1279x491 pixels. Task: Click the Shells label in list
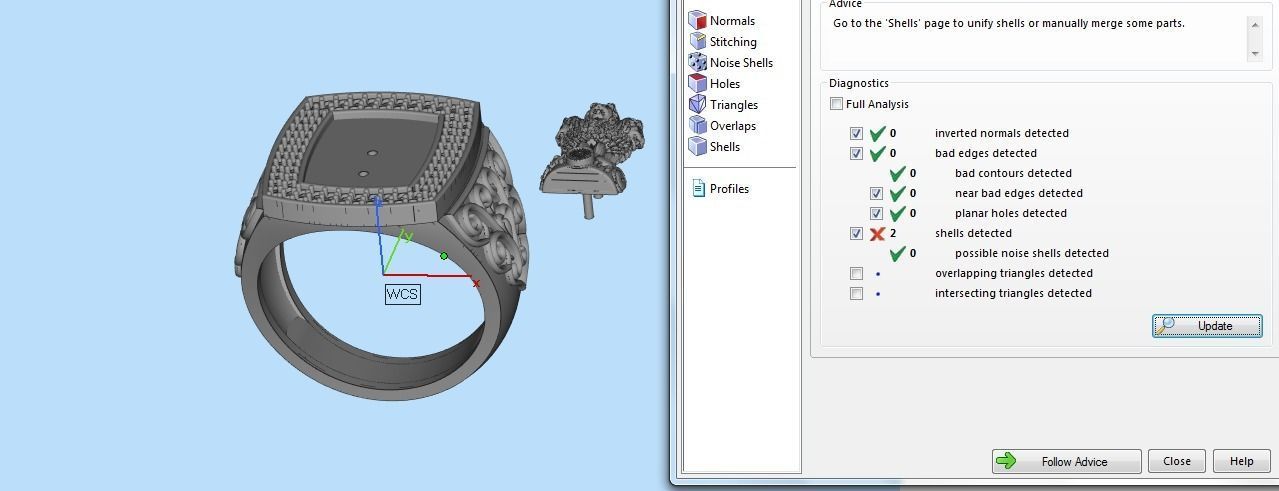[725, 146]
